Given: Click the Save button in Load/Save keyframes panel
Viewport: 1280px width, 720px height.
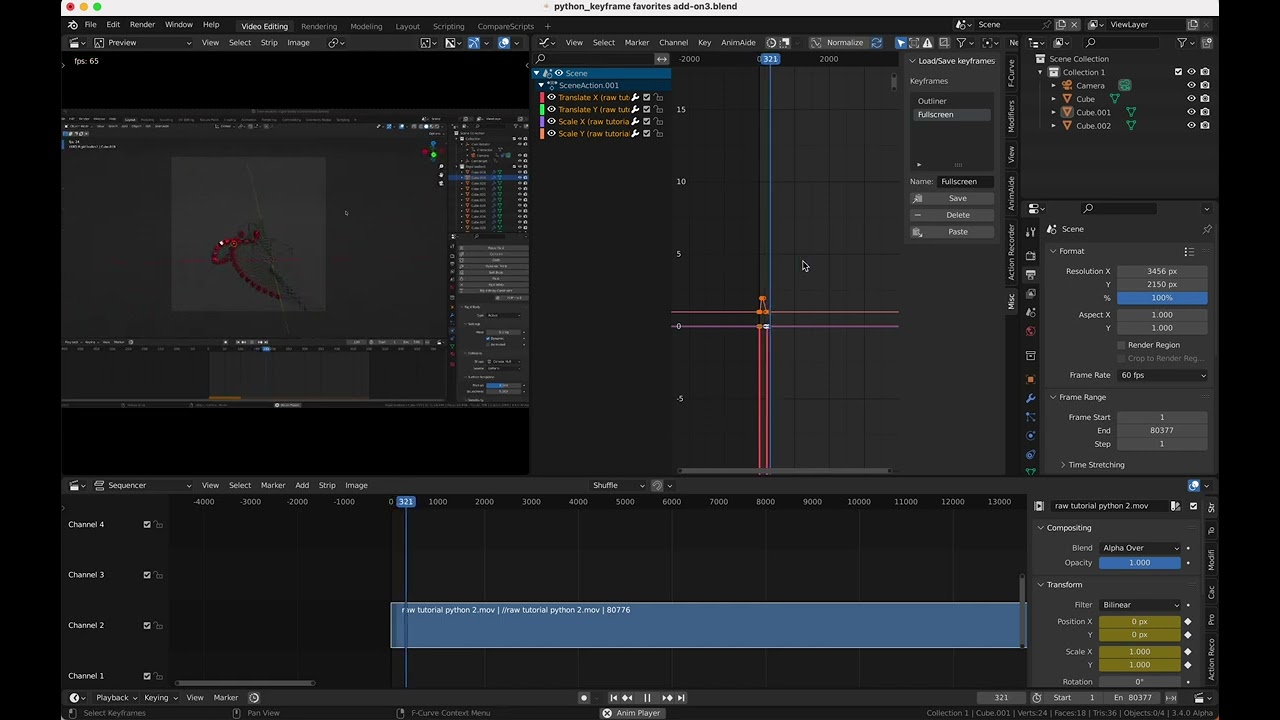Looking at the screenshot, I should (957, 198).
